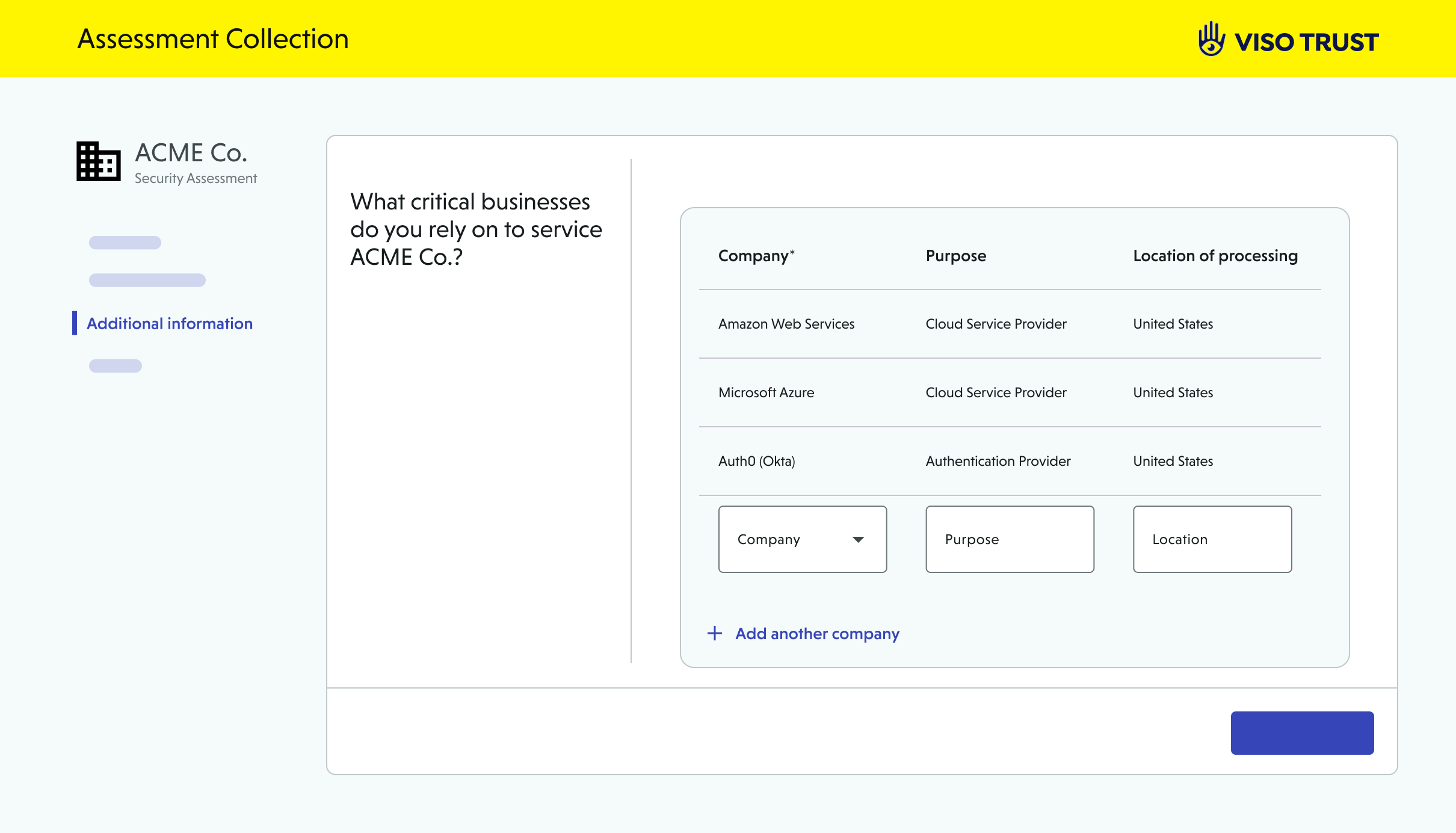The image size is (1456, 833).
Task: Click the ACME Co. building icon
Action: pos(98,161)
